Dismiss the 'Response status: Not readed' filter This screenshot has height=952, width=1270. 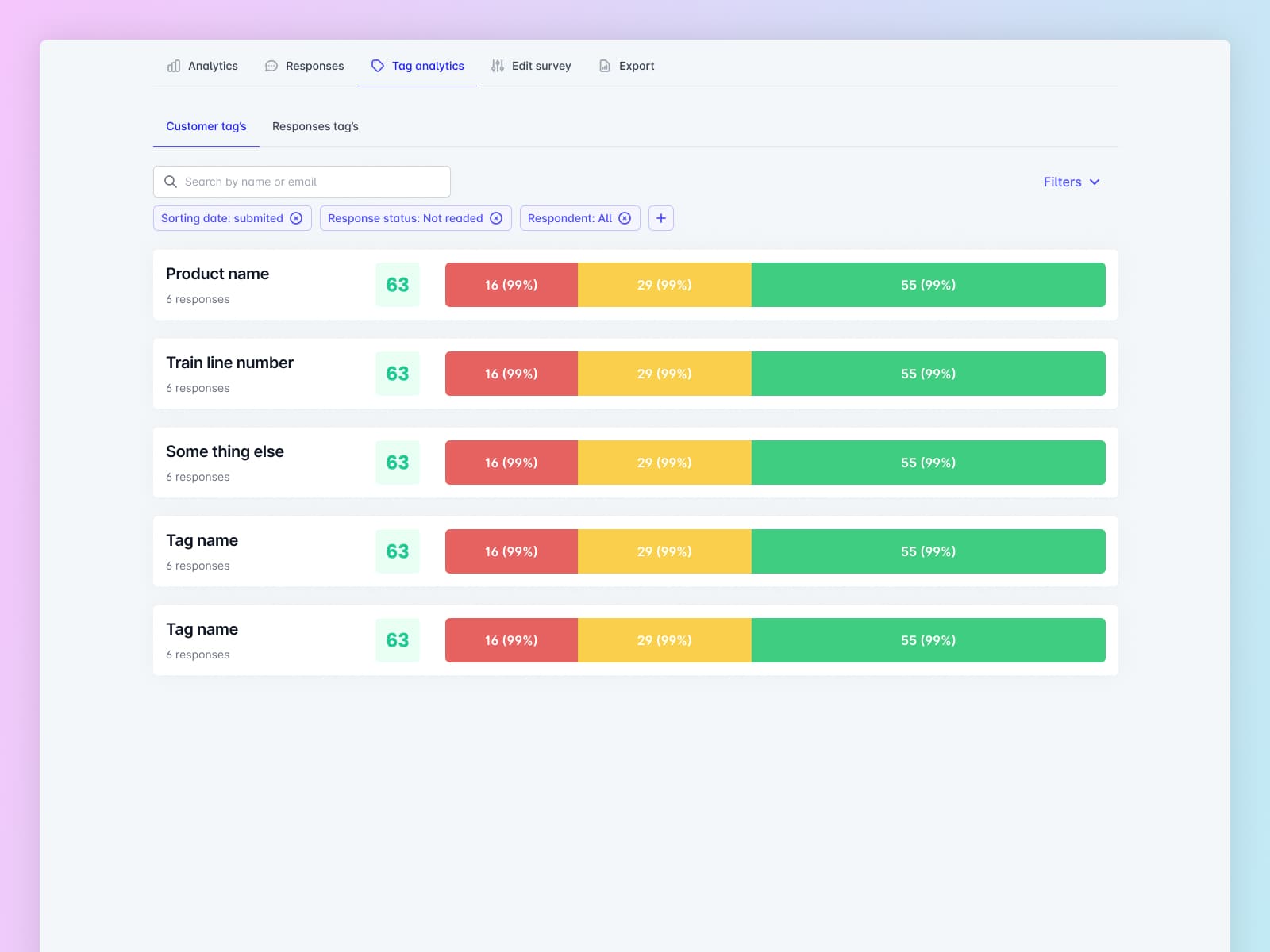[x=497, y=217]
